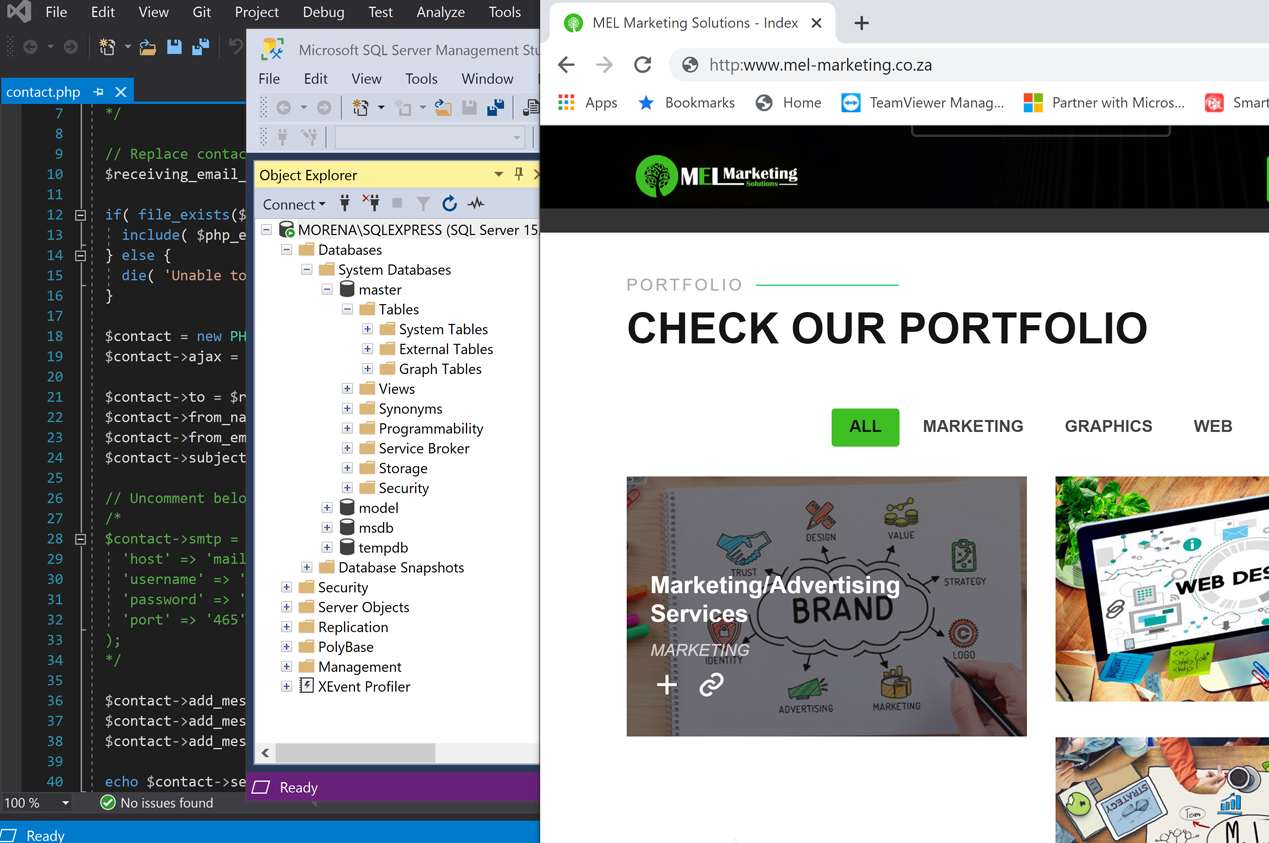Expand the msdb database node

[327, 528]
